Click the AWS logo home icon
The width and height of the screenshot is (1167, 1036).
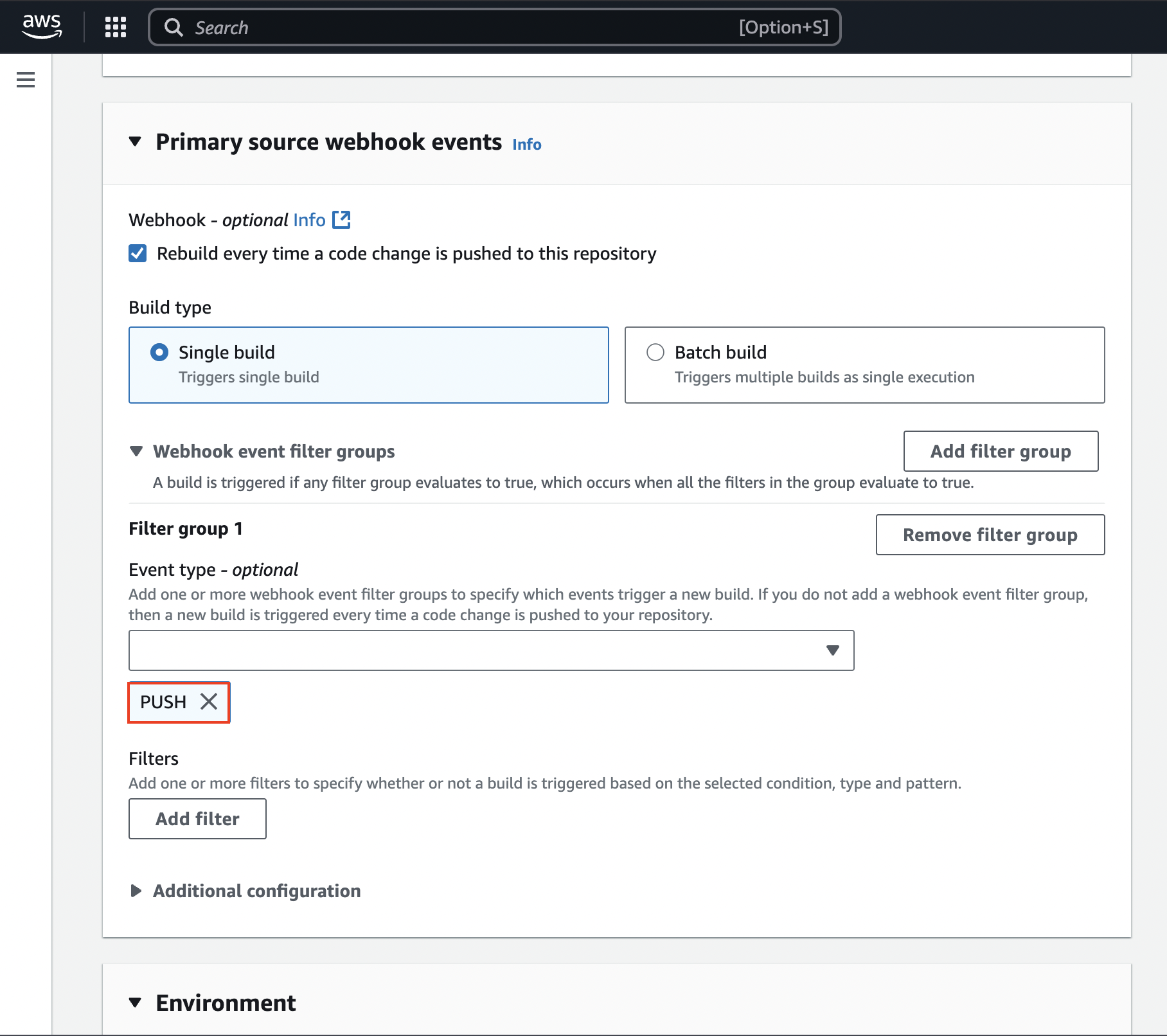(42, 26)
